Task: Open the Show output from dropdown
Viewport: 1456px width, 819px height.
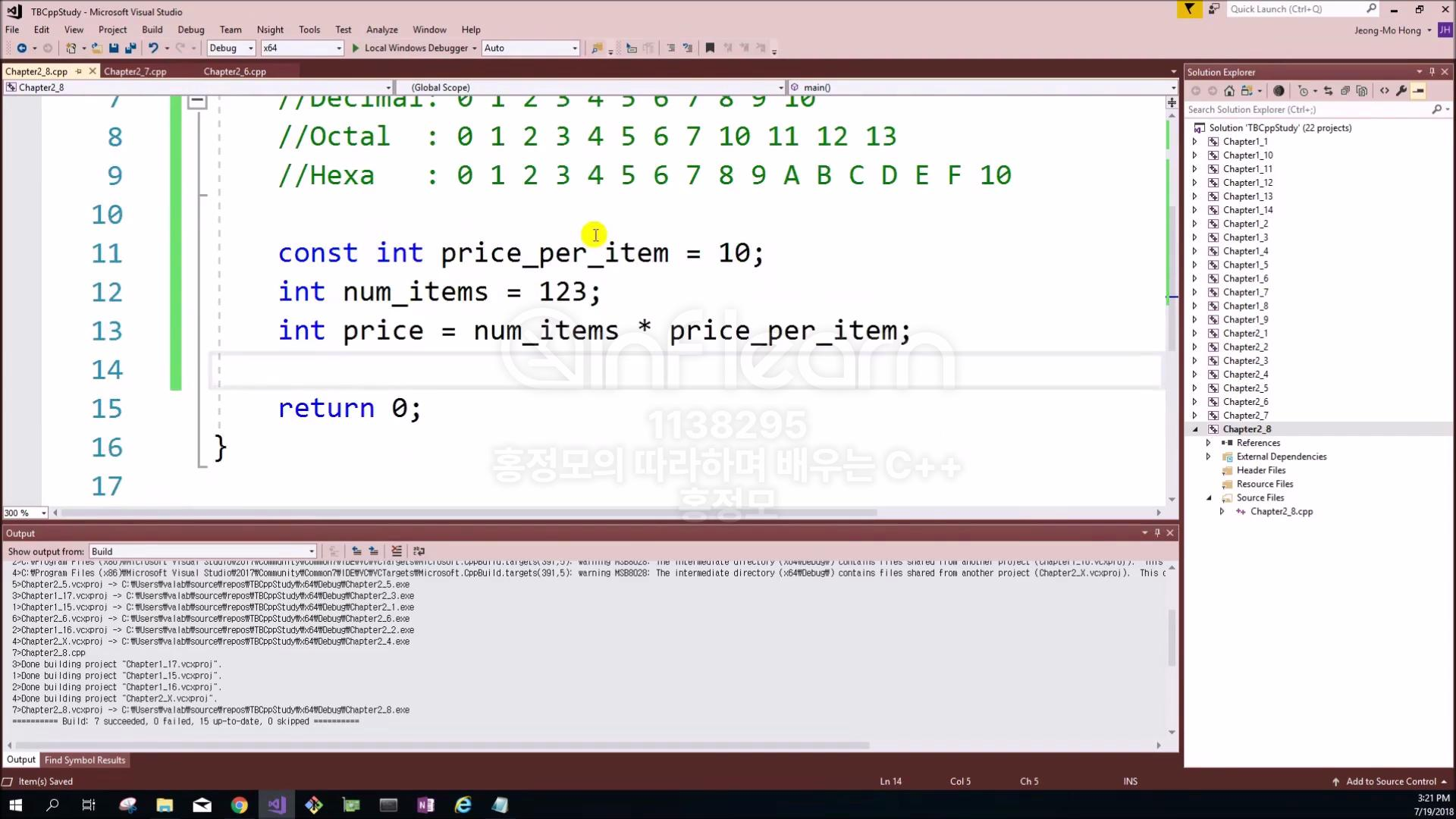Action: pos(202,551)
